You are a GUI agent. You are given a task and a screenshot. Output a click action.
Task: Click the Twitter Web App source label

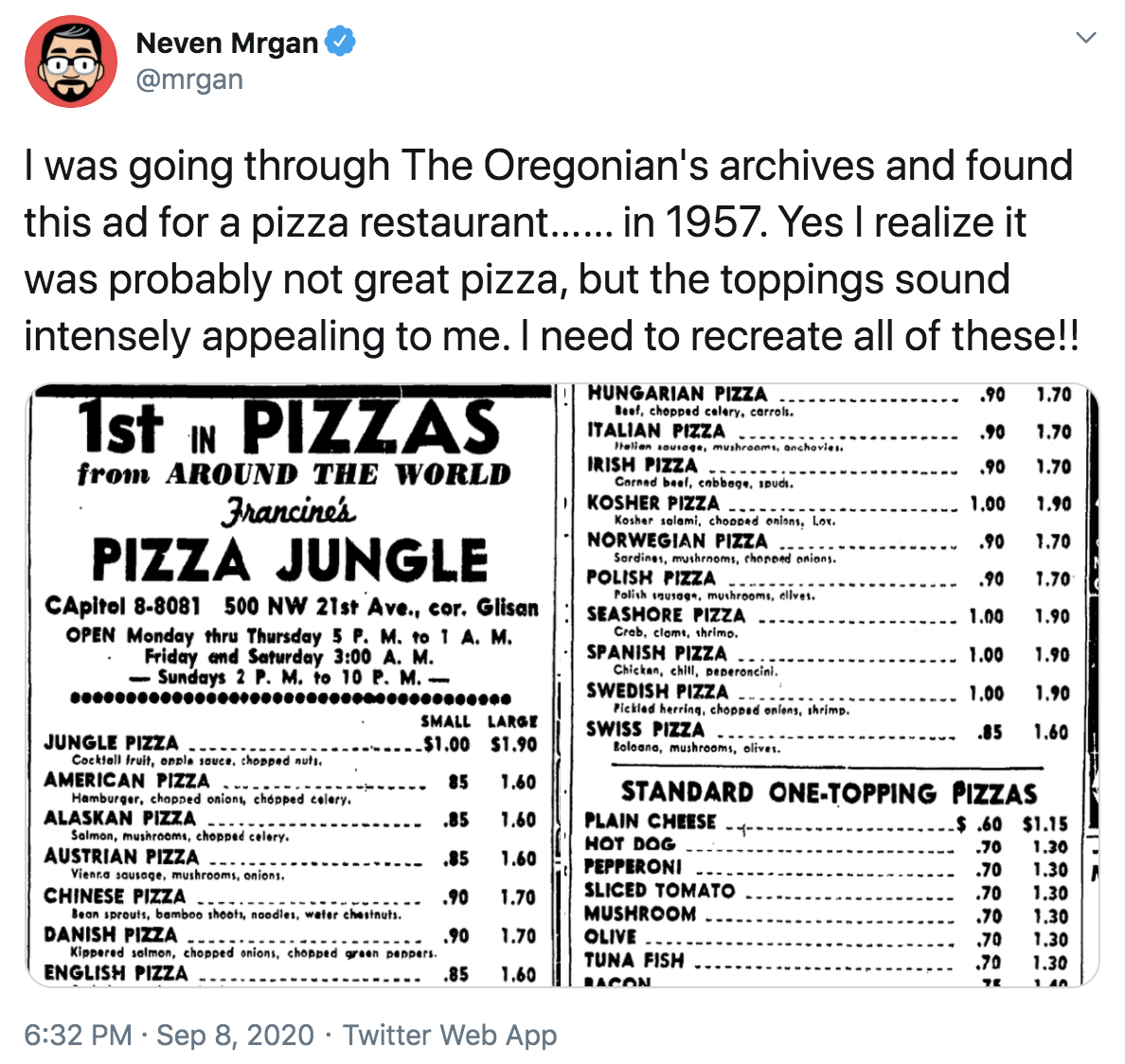point(450,1035)
